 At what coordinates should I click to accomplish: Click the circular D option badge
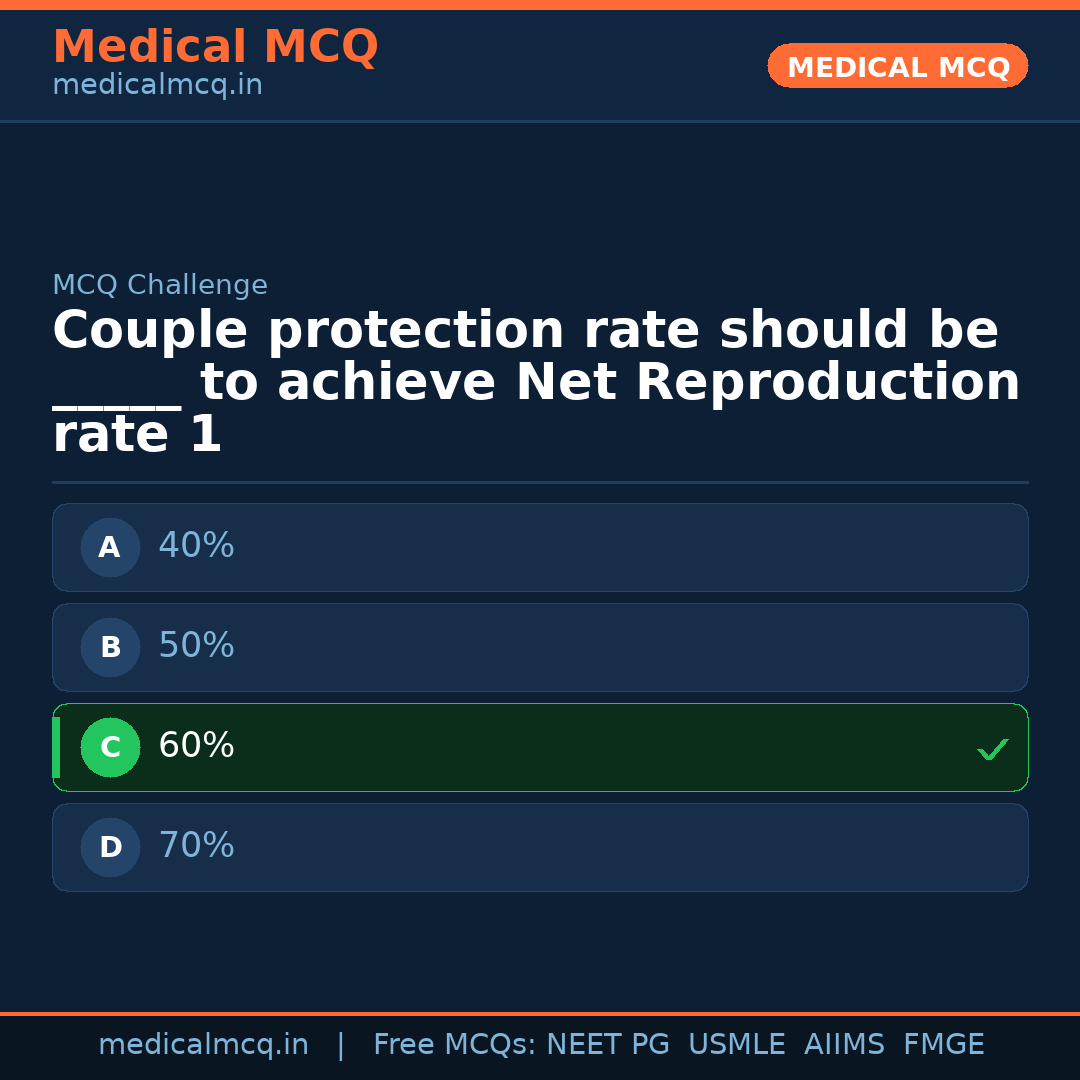pyautogui.click(x=110, y=847)
